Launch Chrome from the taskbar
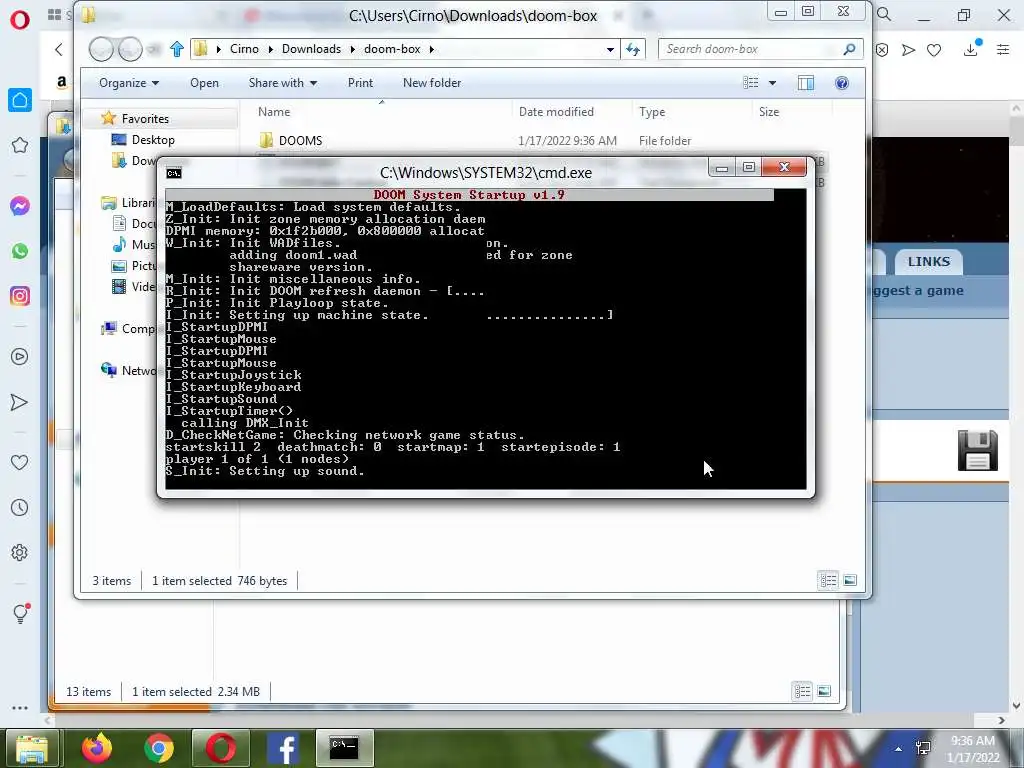The width and height of the screenshot is (1024, 768). (x=159, y=748)
